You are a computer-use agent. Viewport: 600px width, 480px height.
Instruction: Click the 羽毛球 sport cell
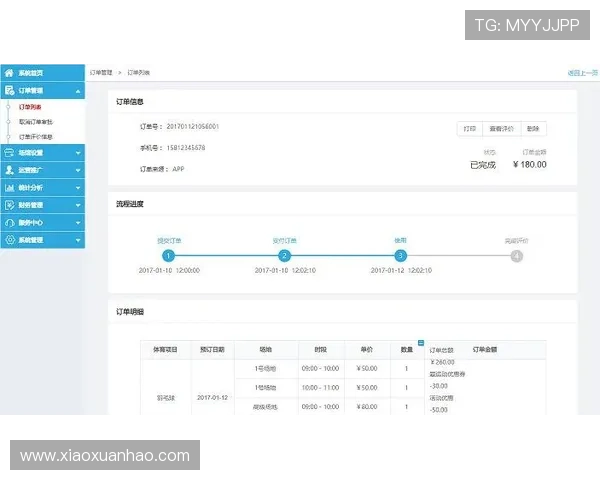tap(166, 398)
